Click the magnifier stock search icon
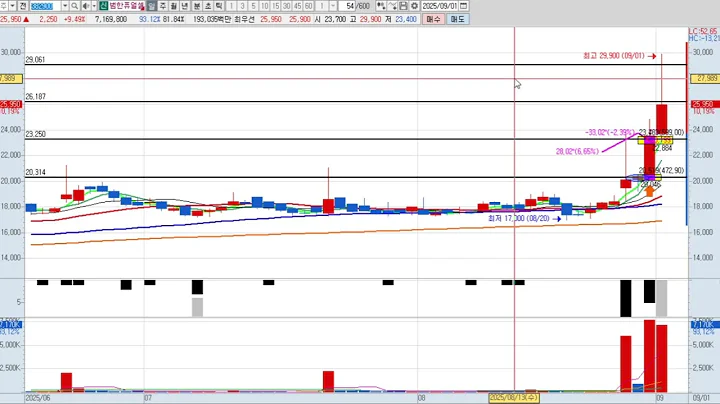Image resolution: width=720 pixels, height=404 pixels. (x=74, y=6)
